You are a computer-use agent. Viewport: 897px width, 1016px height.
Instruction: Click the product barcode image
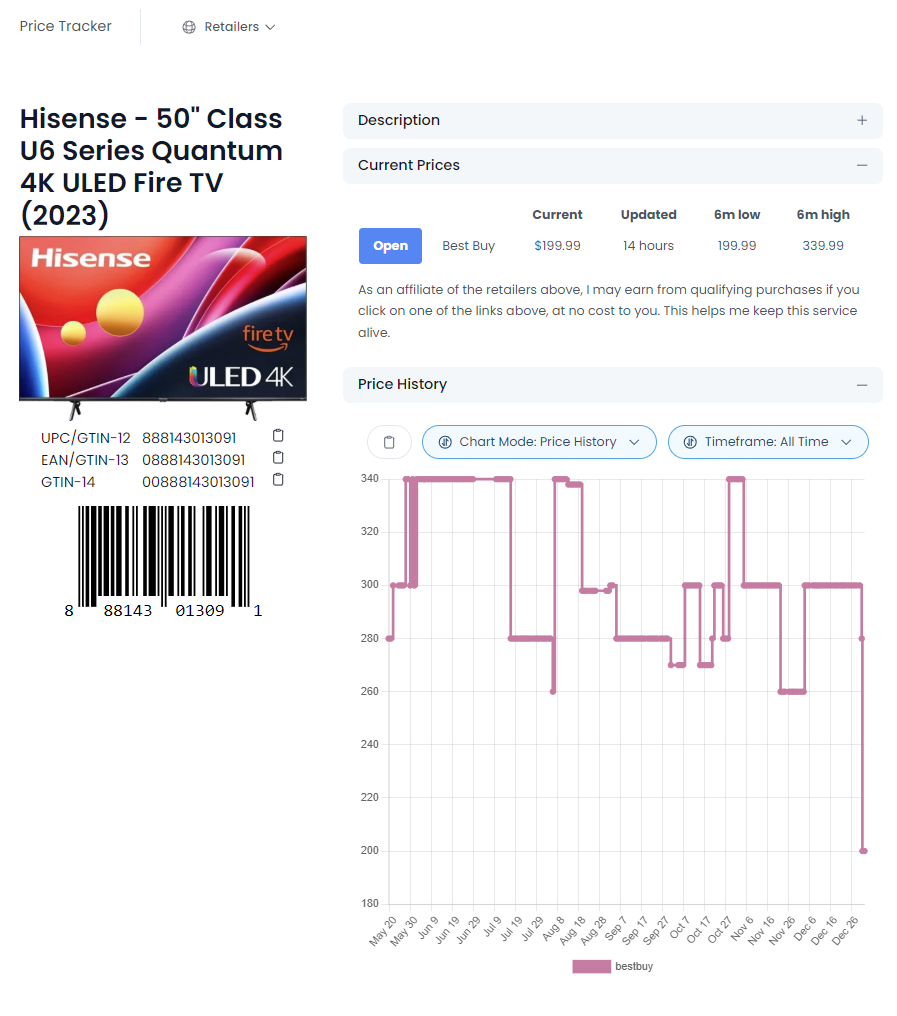(164, 558)
